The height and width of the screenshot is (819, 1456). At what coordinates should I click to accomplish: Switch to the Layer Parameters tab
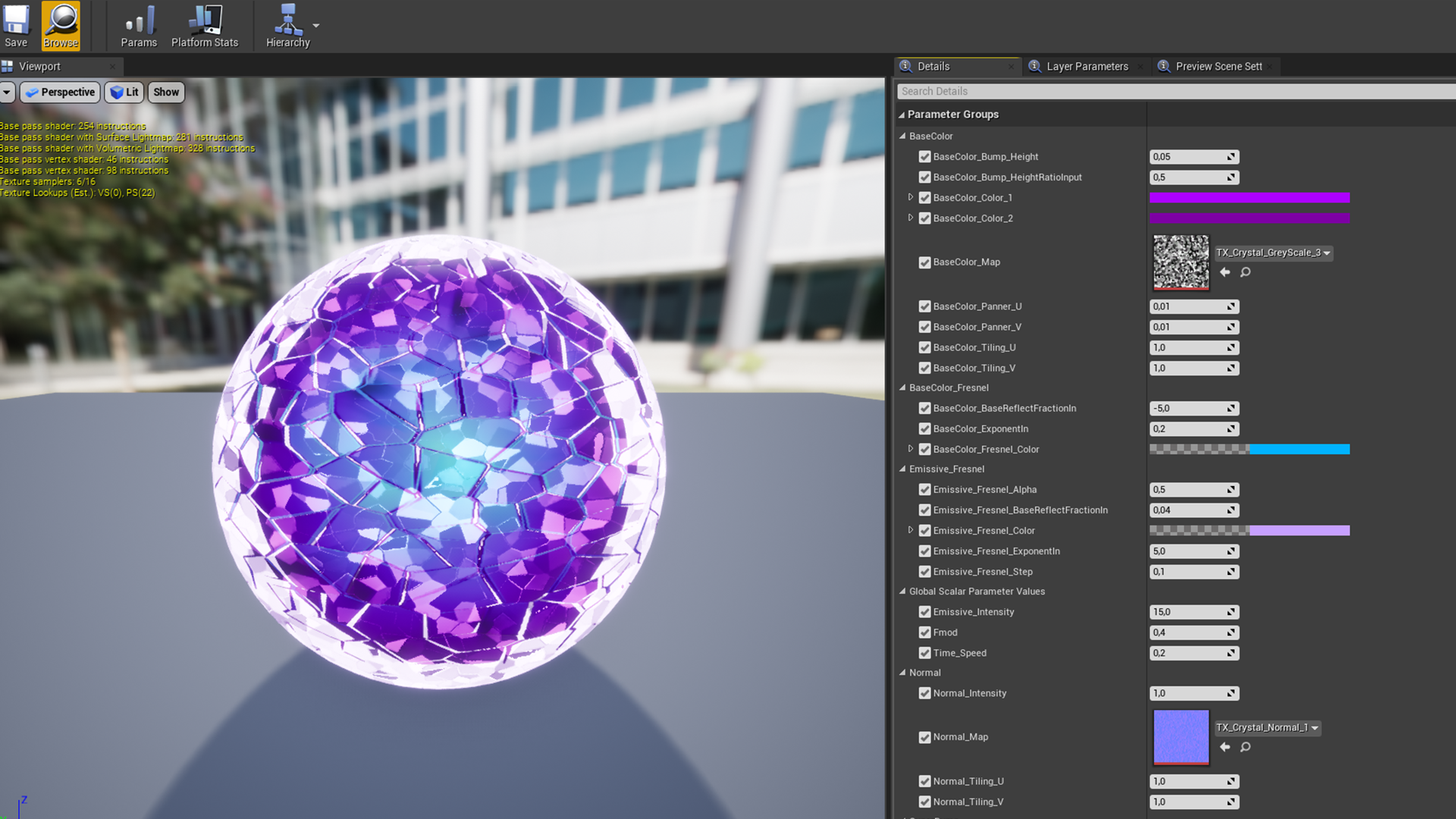[x=1086, y=67]
